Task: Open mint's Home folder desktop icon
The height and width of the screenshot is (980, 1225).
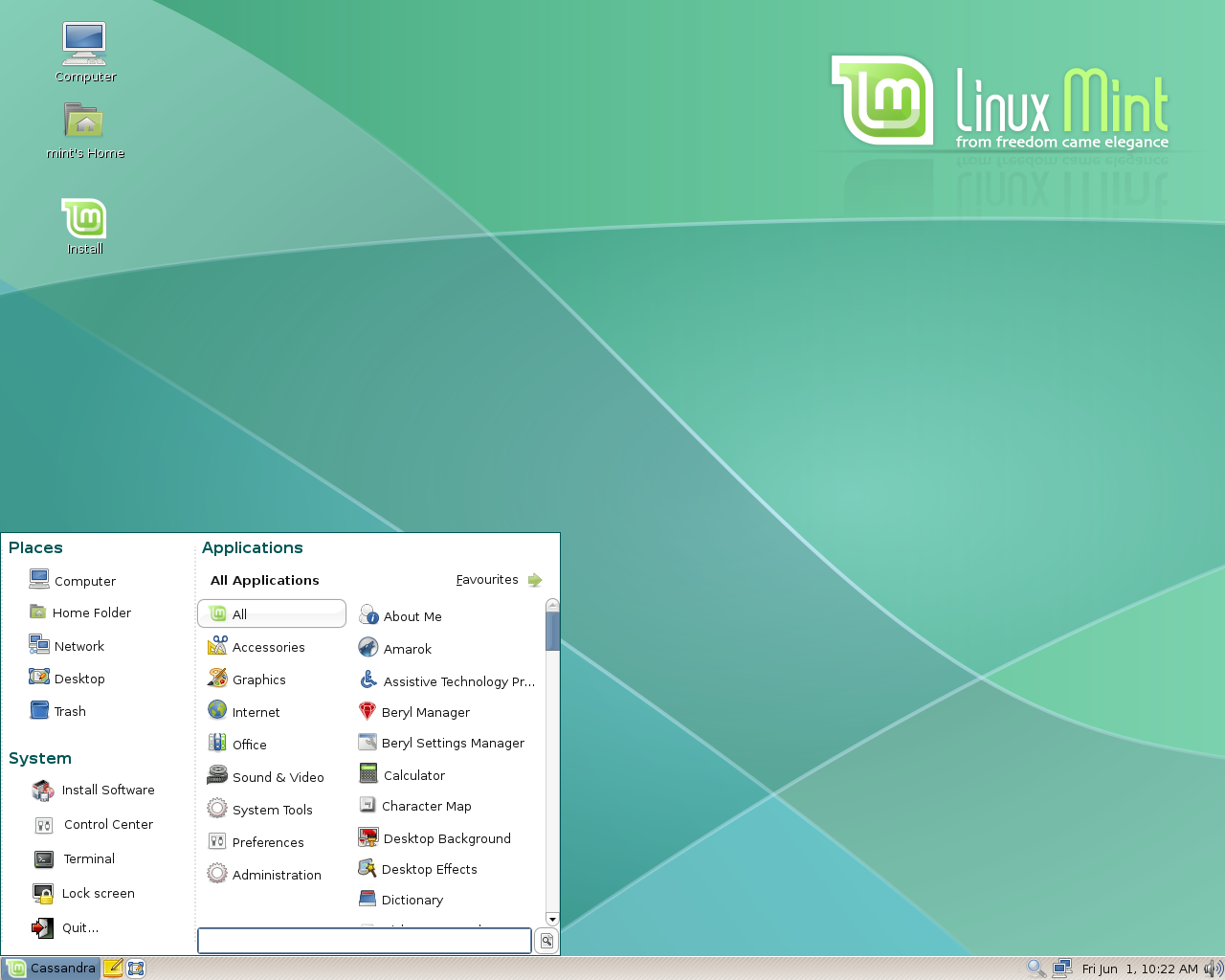Action: pos(85,131)
